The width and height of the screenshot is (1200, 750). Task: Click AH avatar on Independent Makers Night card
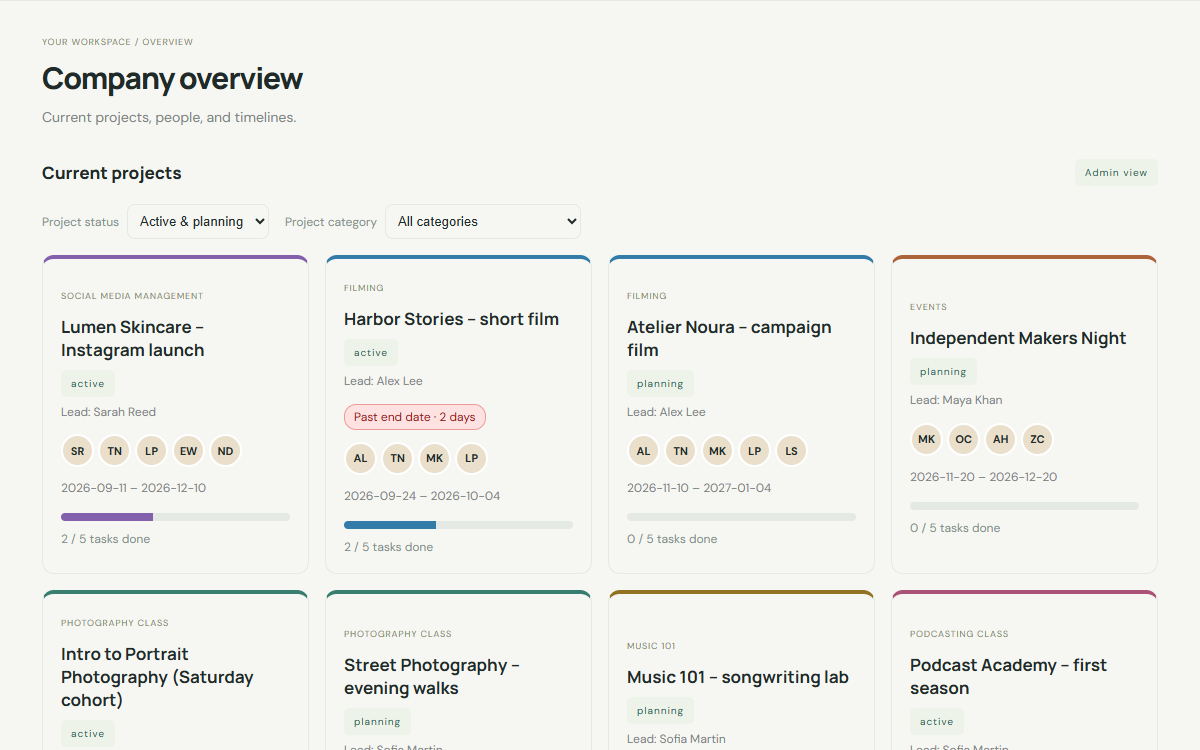(x=1001, y=439)
